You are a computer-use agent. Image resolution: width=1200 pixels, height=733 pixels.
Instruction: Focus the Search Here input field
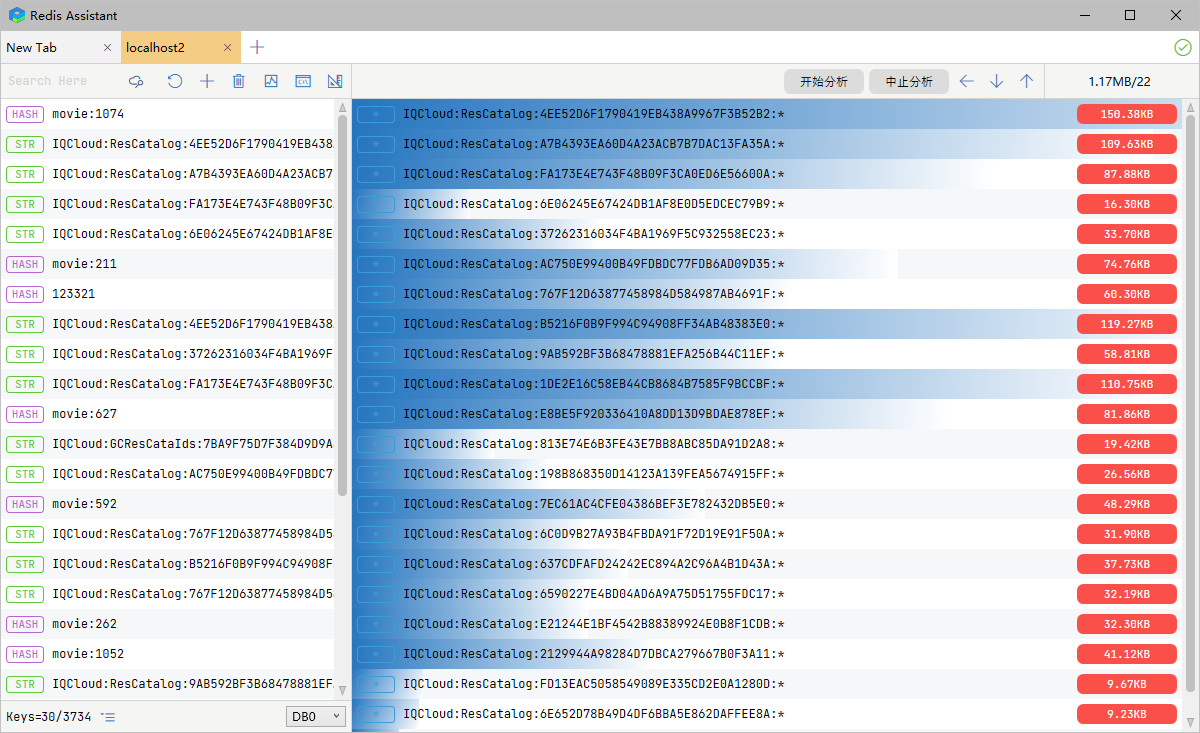[x=62, y=81]
